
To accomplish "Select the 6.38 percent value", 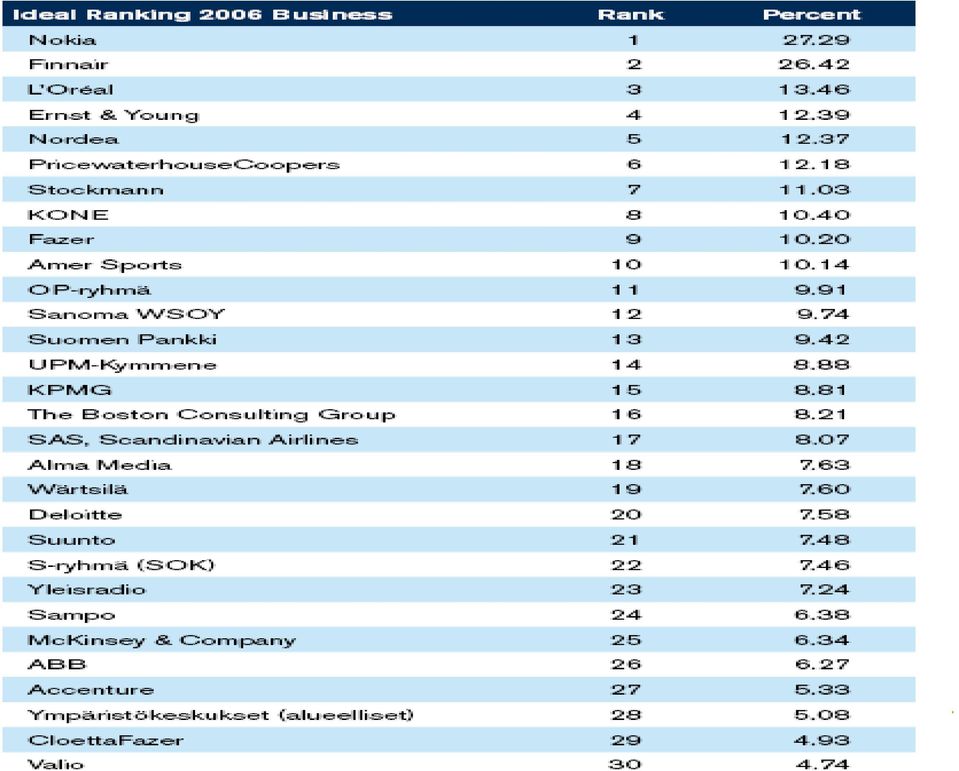I will [x=822, y=615].
